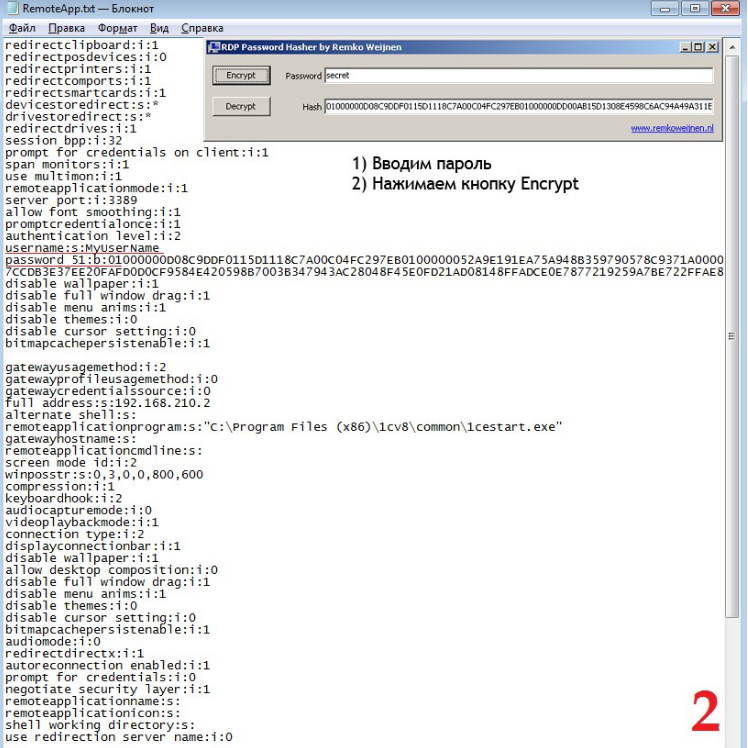Maximize the RDP Password Hasher window
This screenshot has height=748, width=748.
click(698, 47)
